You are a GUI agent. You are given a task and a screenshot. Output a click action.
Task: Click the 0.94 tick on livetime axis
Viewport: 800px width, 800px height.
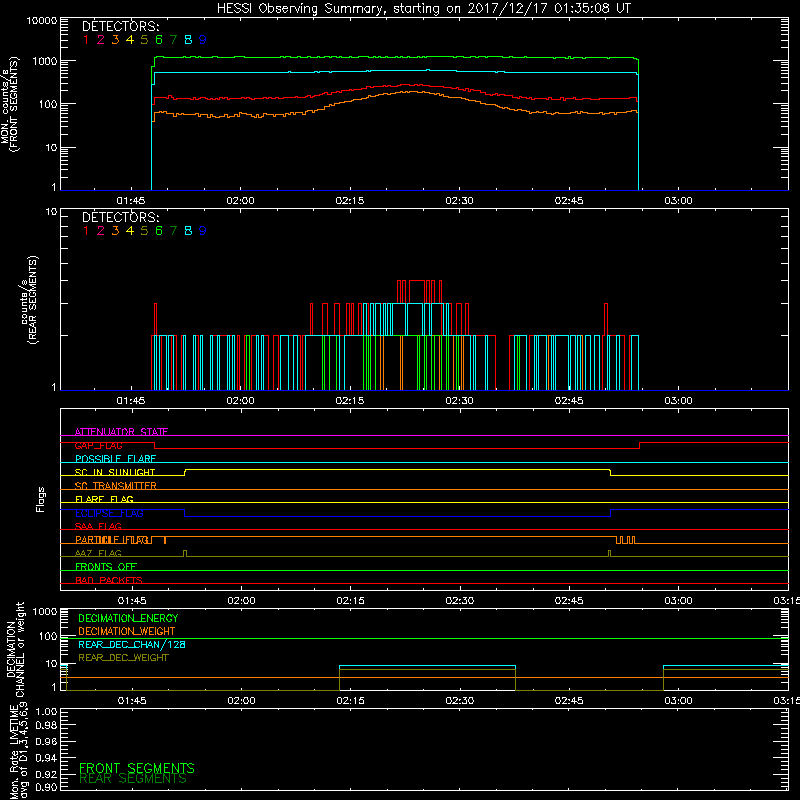coord(46,758)
